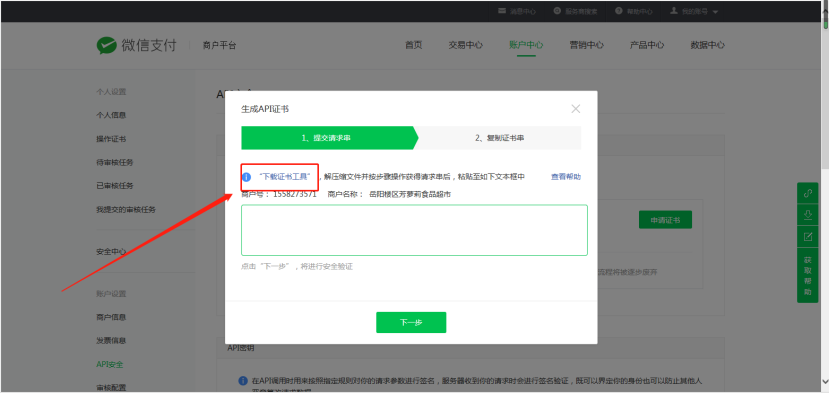Click the service provider search icon

tap(557, 11)
